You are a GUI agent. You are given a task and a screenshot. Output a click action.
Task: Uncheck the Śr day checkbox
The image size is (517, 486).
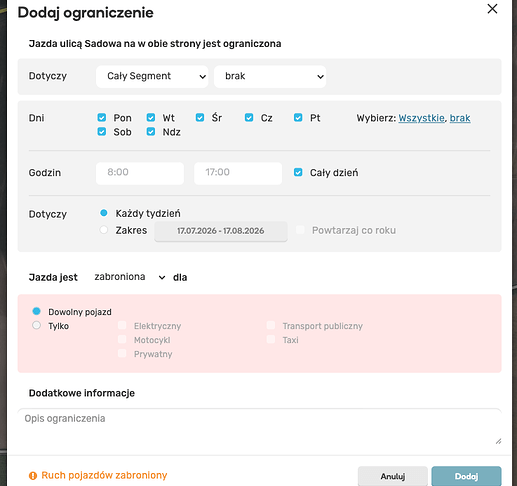pos(200,117)
